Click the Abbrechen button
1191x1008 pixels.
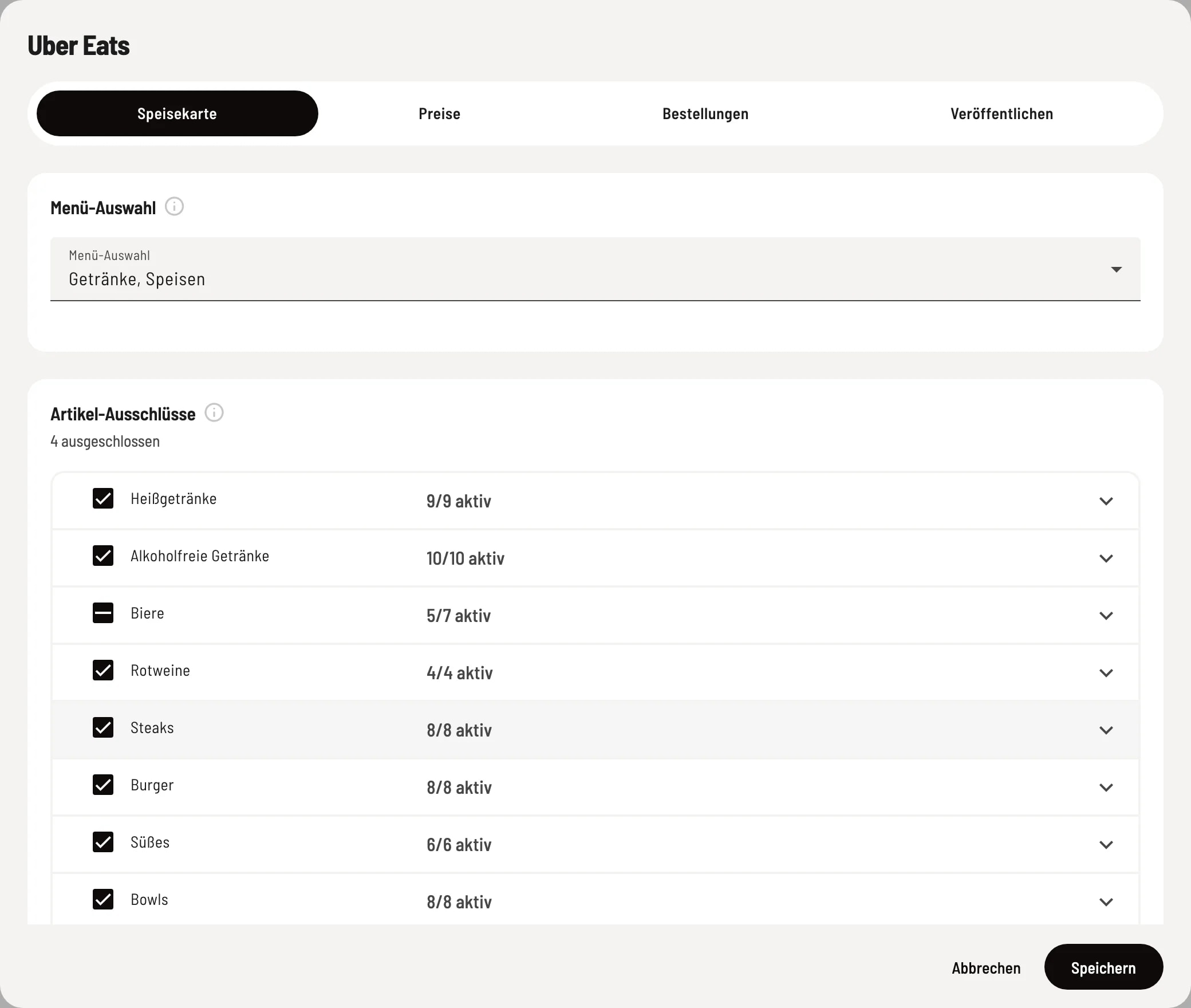pos(986,968)
